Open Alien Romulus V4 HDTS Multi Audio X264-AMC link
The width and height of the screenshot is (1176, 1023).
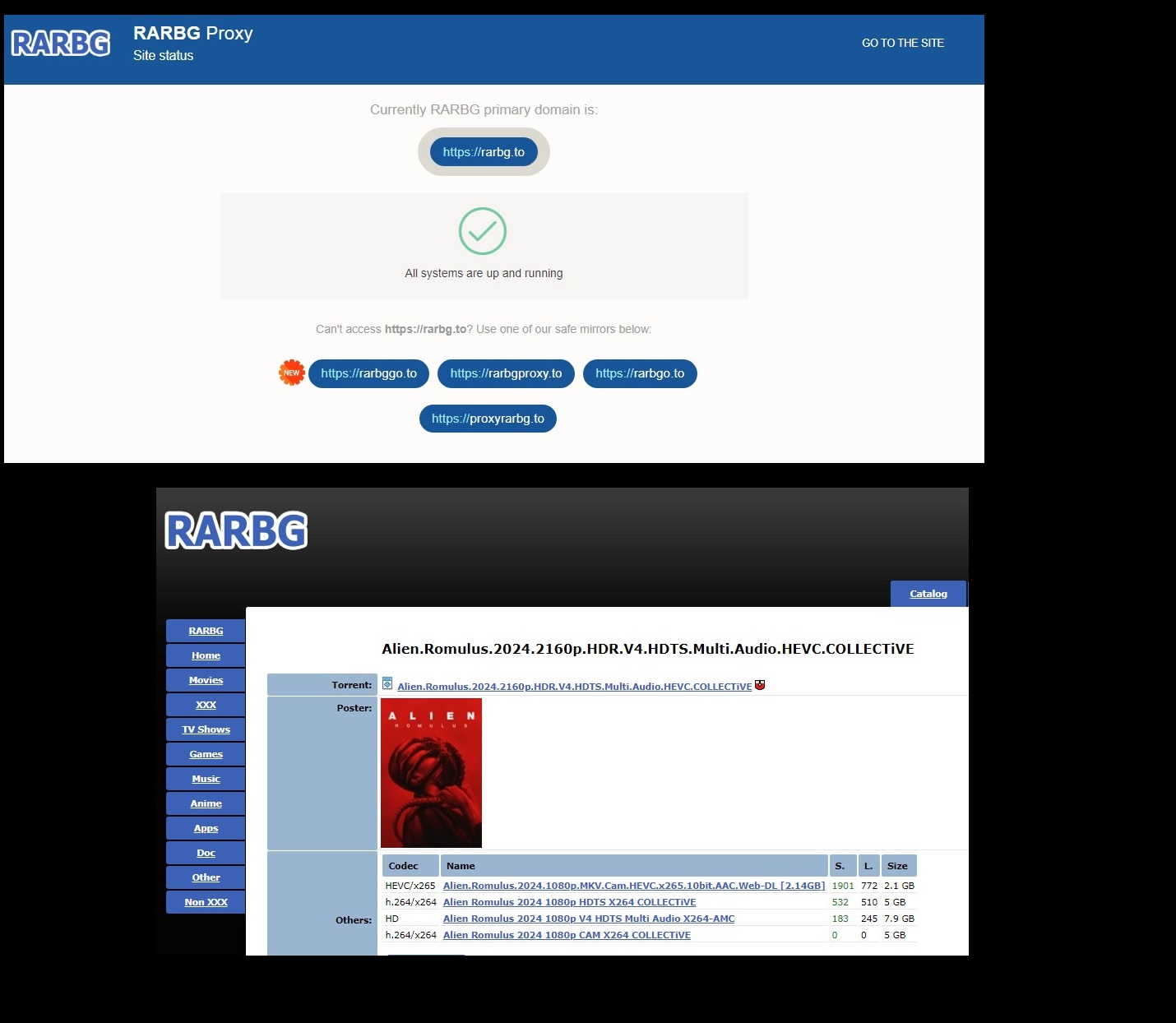pyautogui.click(x=589, y=919)
